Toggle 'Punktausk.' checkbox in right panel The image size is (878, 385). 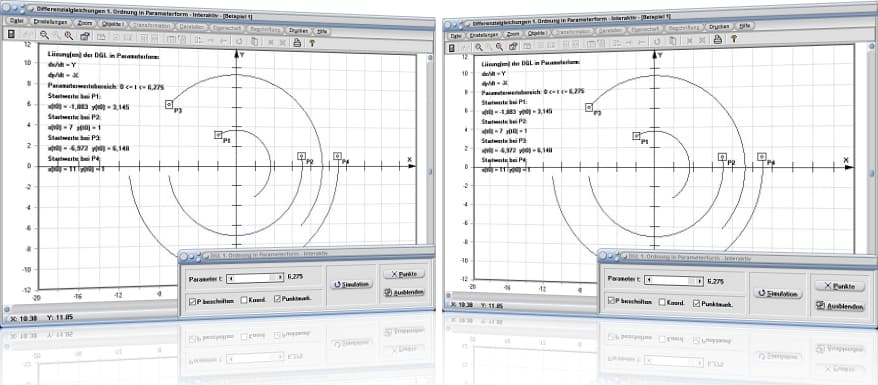tap(697, 303)
